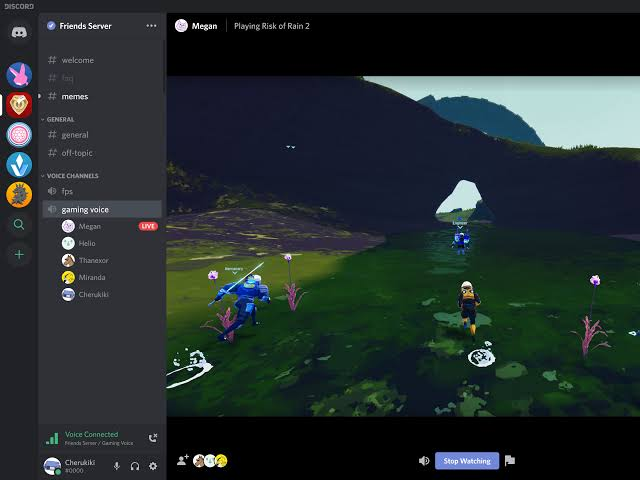Disconnect from voice using phone icon
Image resolution: width=640 pixels, height=480 pixels.
tap(153, 438)
